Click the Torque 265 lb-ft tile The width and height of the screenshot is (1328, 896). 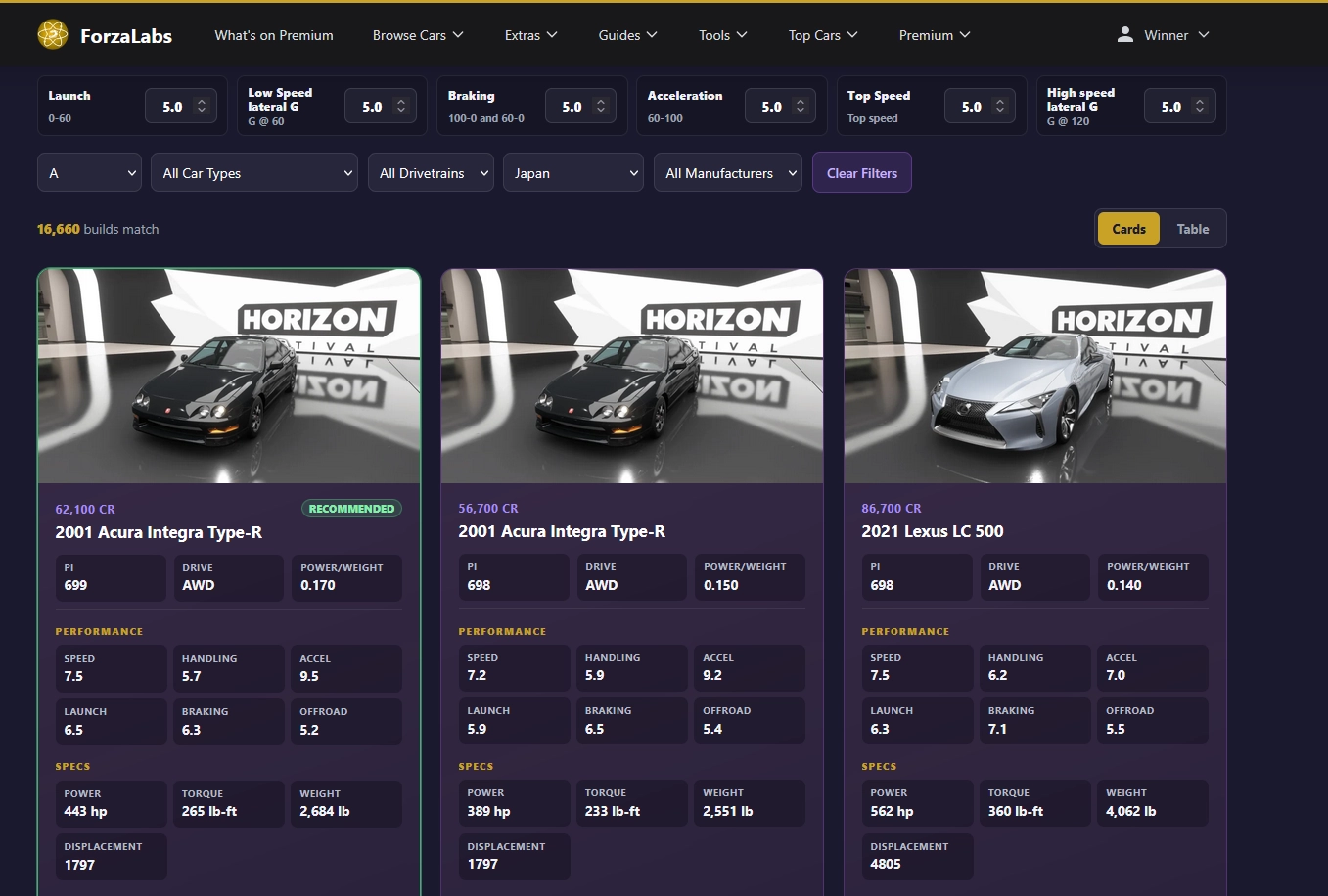(229, 804)
